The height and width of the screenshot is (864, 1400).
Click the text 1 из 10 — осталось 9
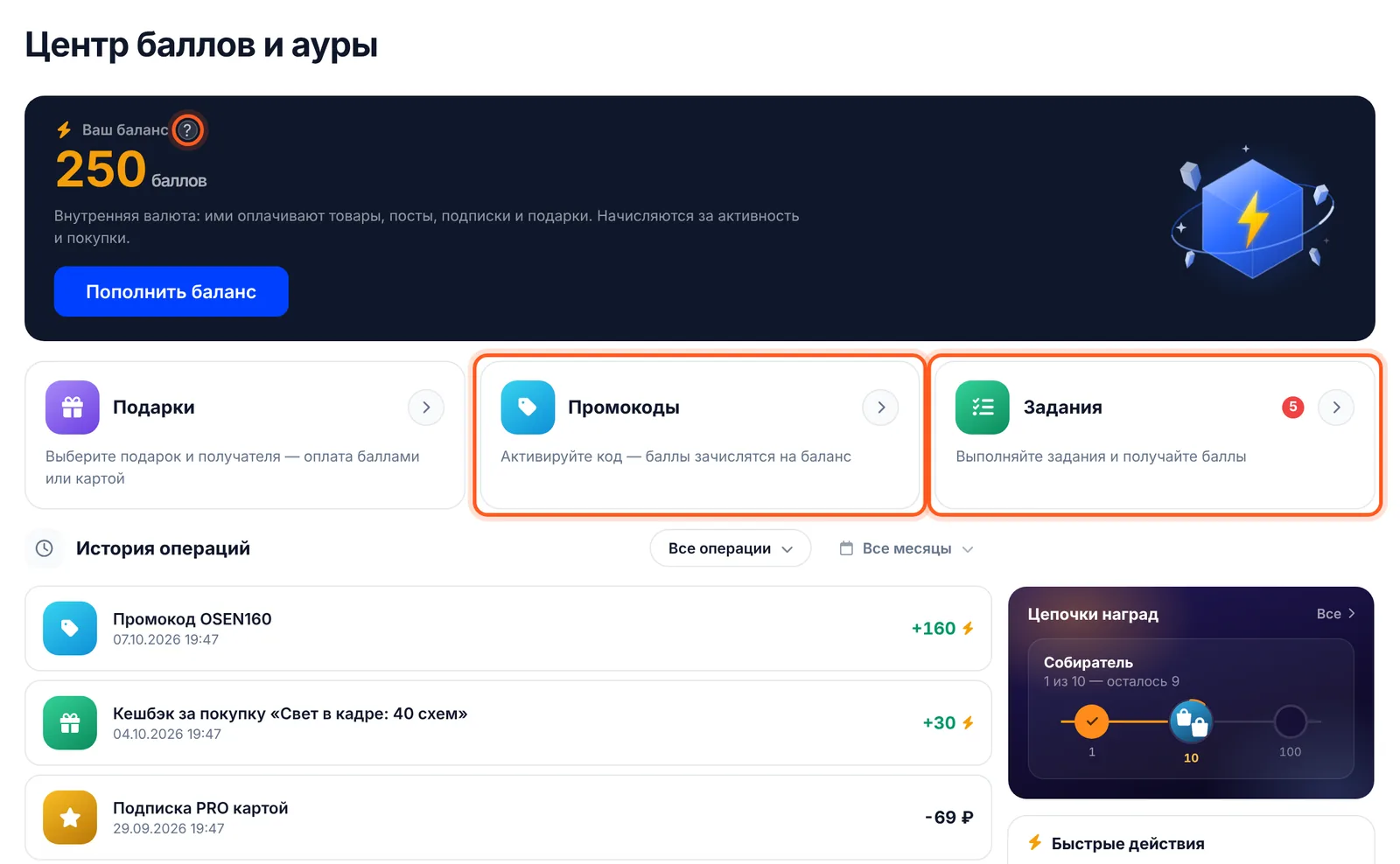pyautogui.click(x=1111, y=681)
